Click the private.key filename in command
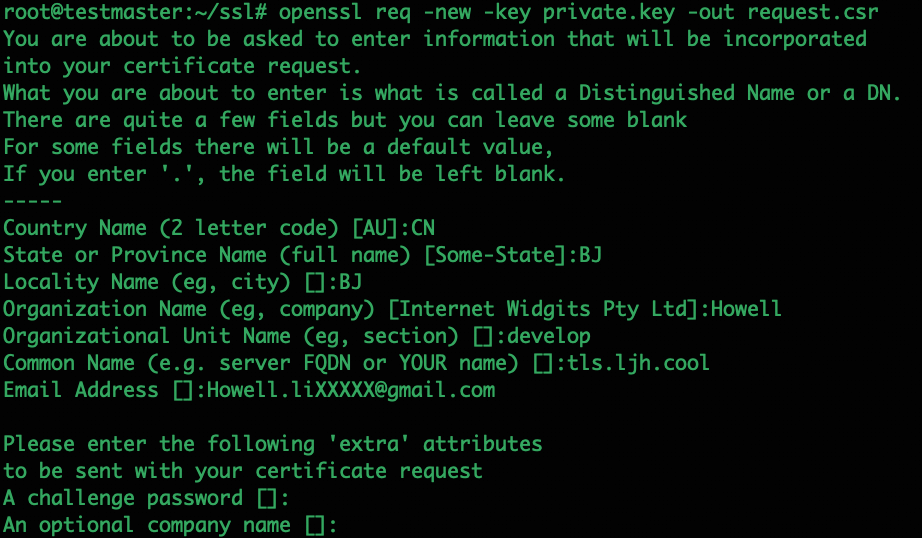 [609, 12]
